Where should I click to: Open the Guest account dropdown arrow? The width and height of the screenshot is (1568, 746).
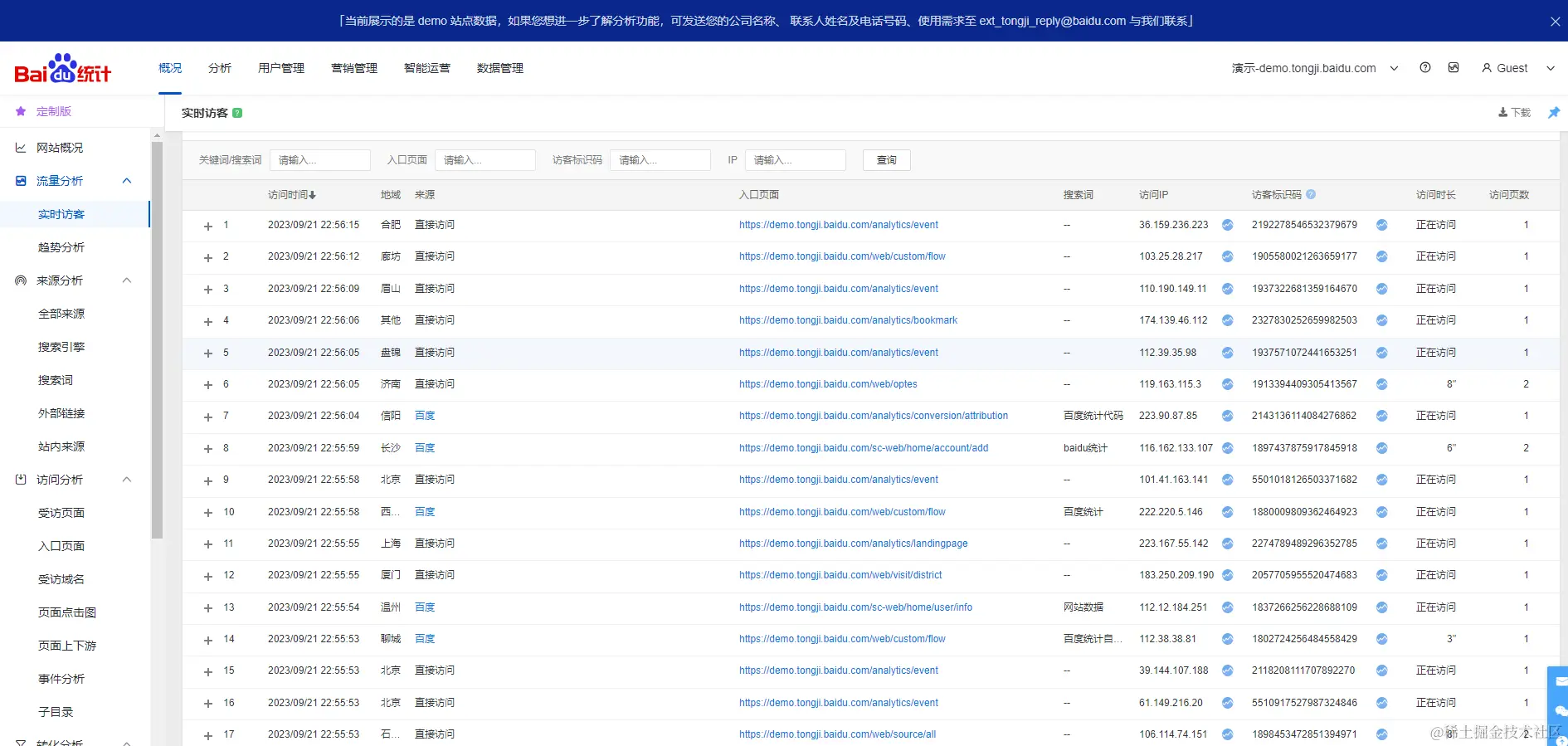pyautogui.click(x=1551, y=68)
